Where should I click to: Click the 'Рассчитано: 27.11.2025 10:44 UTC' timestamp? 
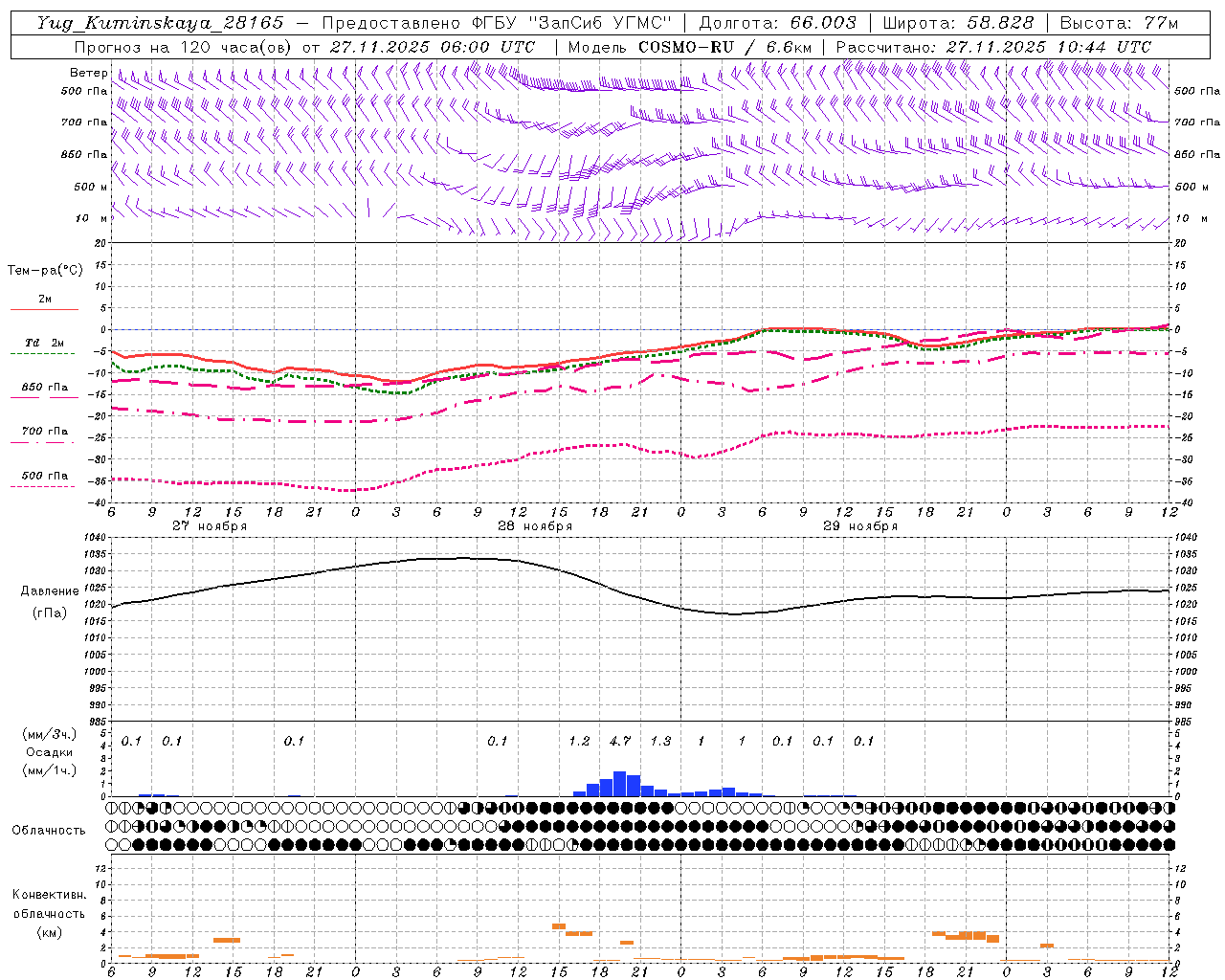[992, 47]
